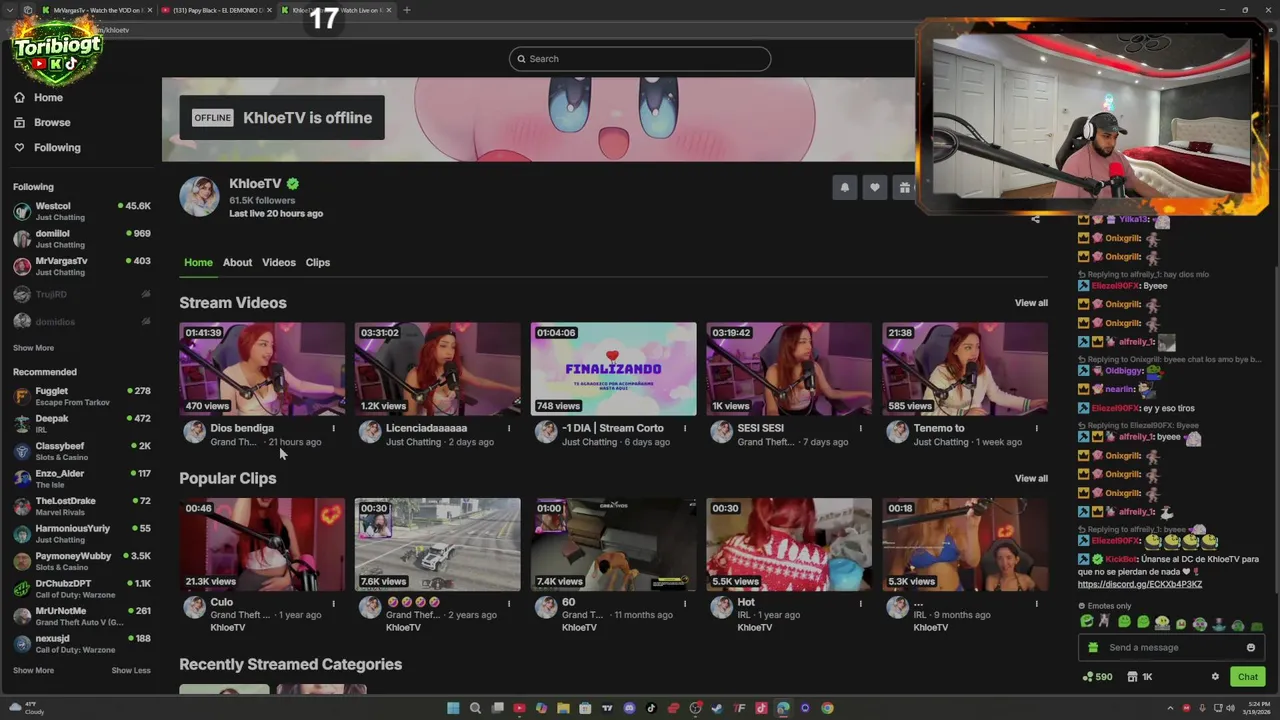
Task: Play the FINALIZANDO video thumbnail
Action: (613, 368)
